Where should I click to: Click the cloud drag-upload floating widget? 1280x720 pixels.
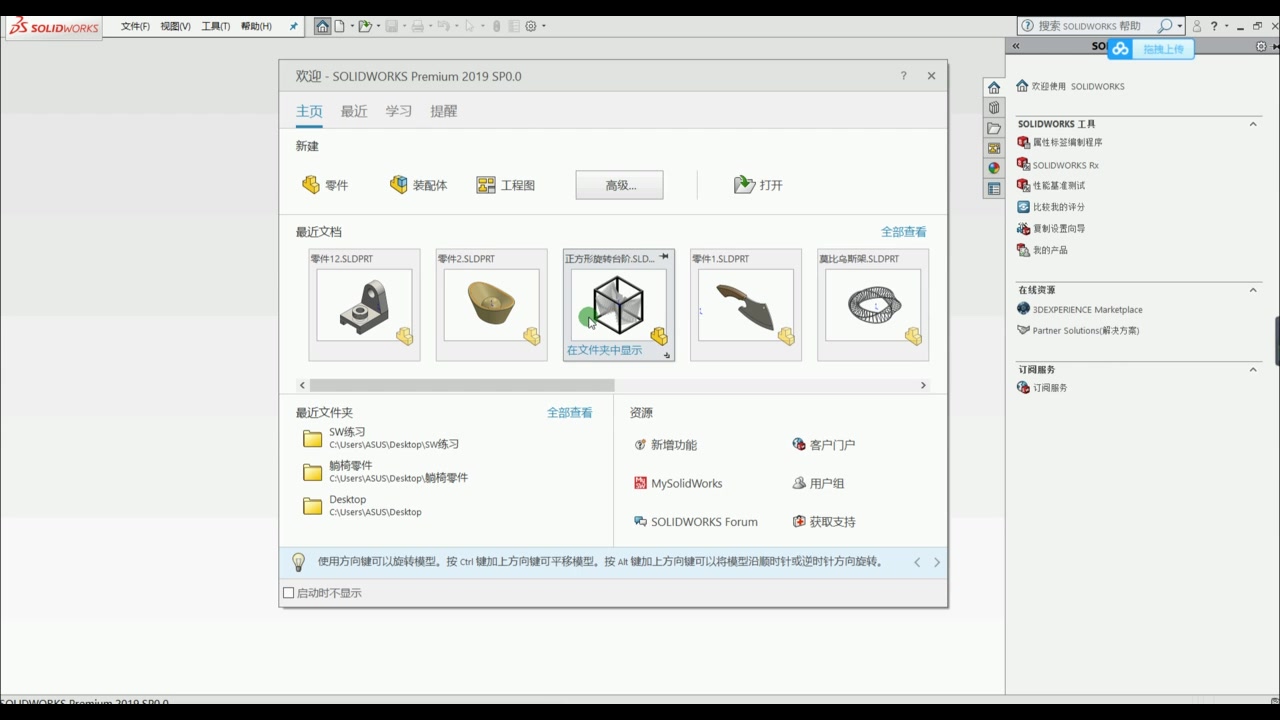click(1151, 49)
